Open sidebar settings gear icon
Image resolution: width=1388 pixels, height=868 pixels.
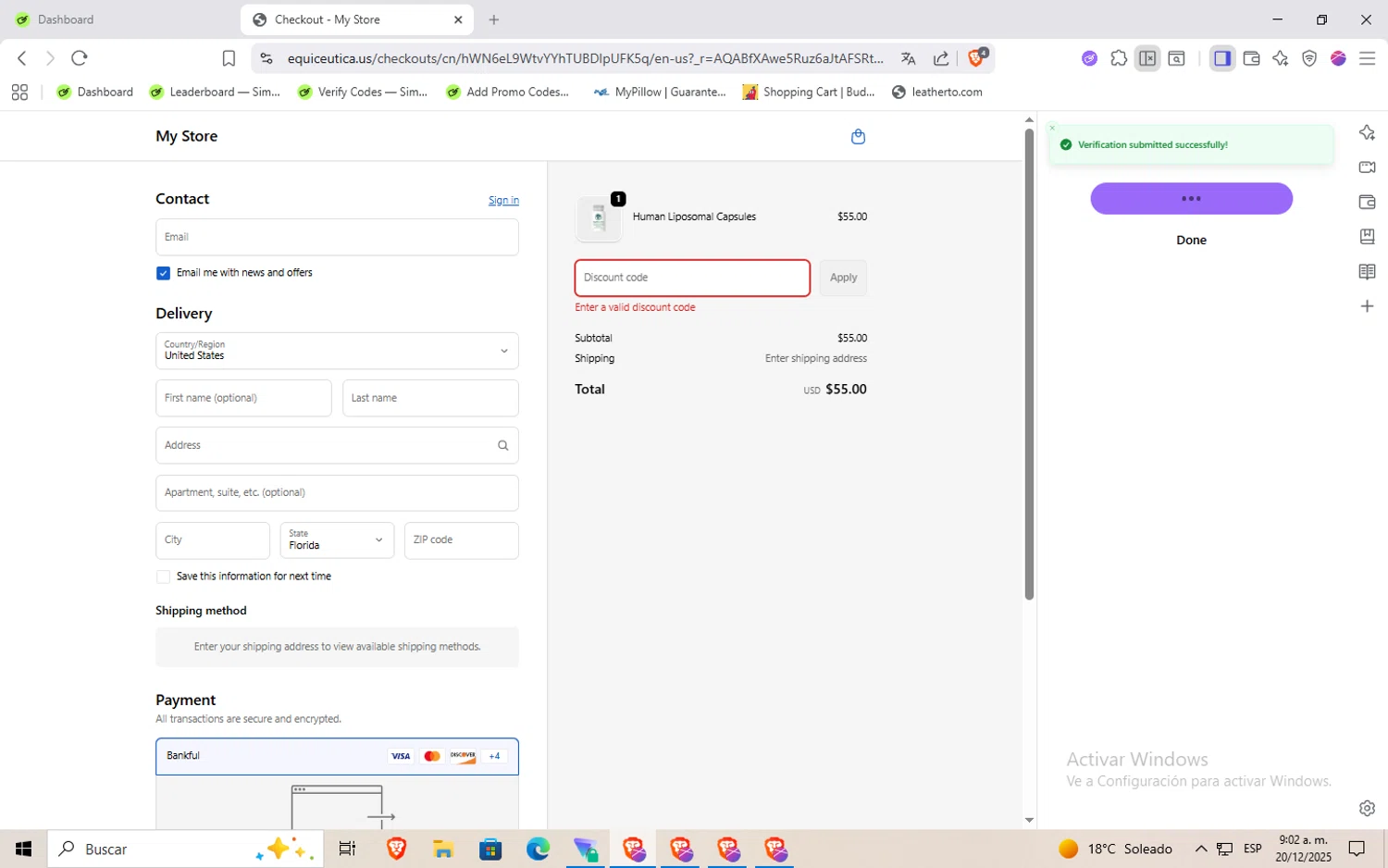[x=1367, y=808]
